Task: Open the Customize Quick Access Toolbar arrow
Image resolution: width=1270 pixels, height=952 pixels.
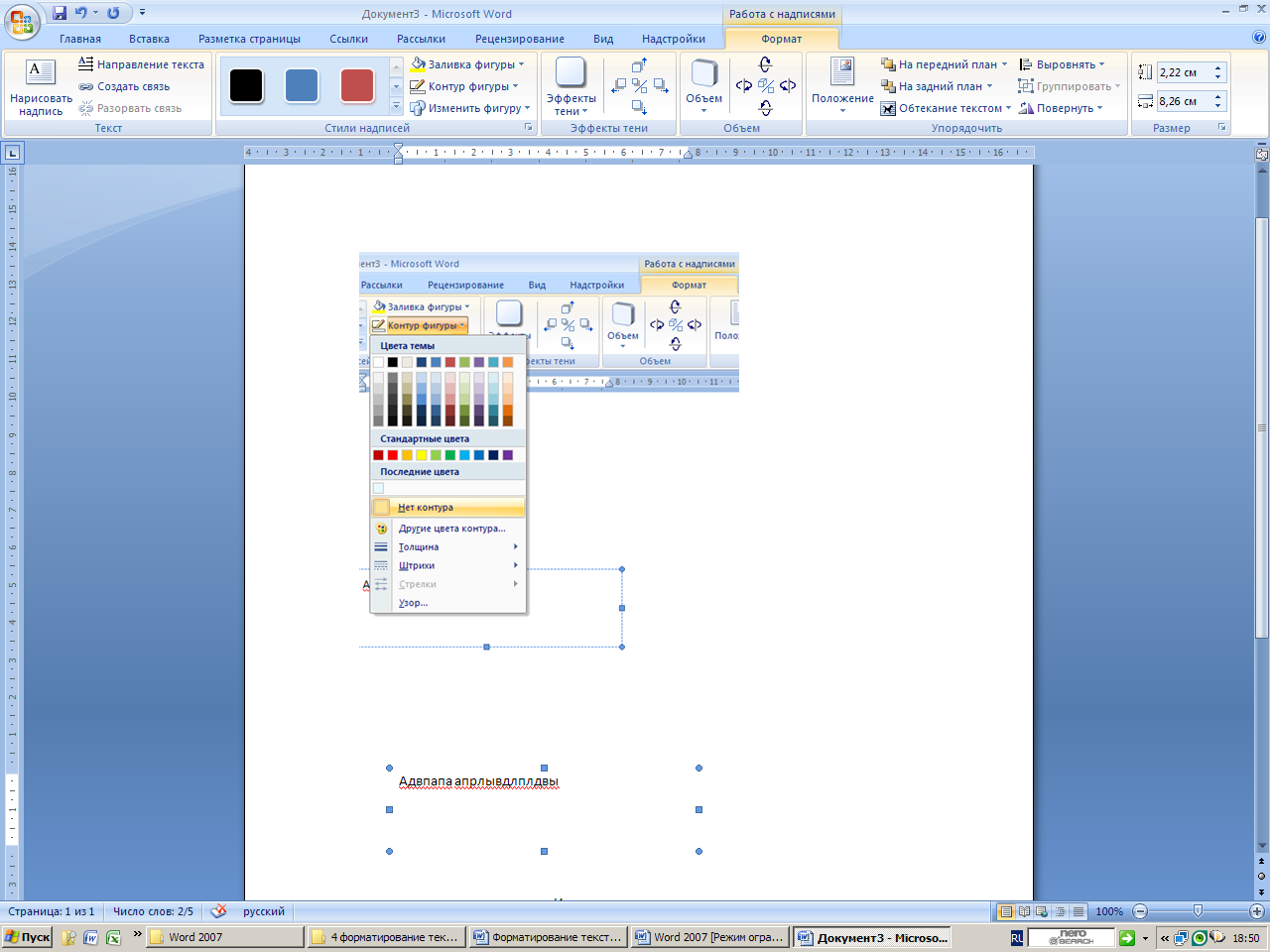Action: coord(142,13)
